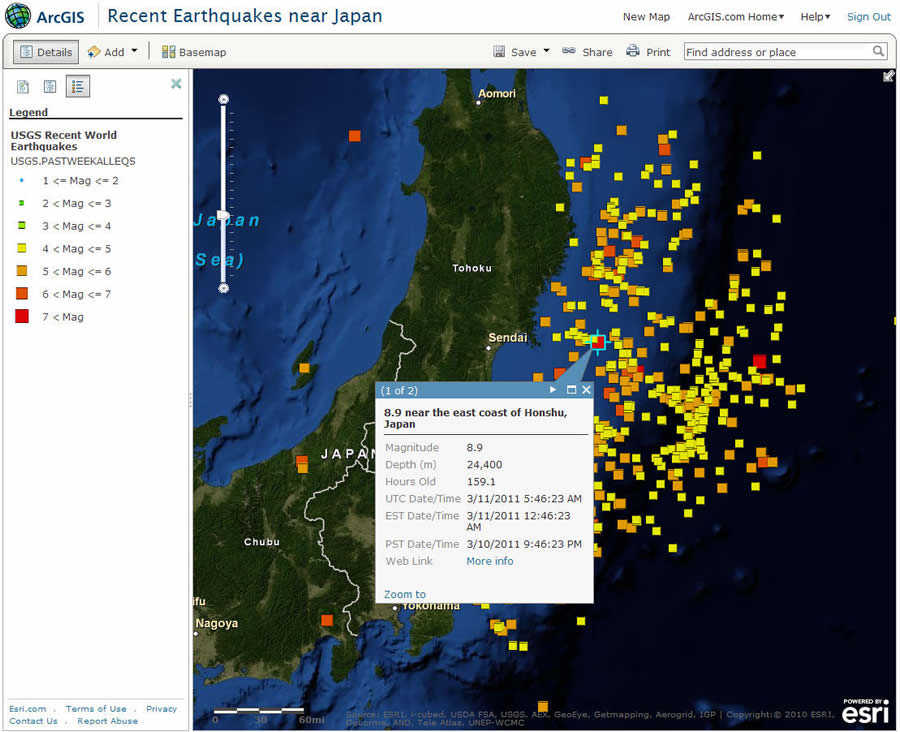Image resolution: width=900 pixels, height=732 pixels.
Task: Click the Find address or place field
Action: 780,51
